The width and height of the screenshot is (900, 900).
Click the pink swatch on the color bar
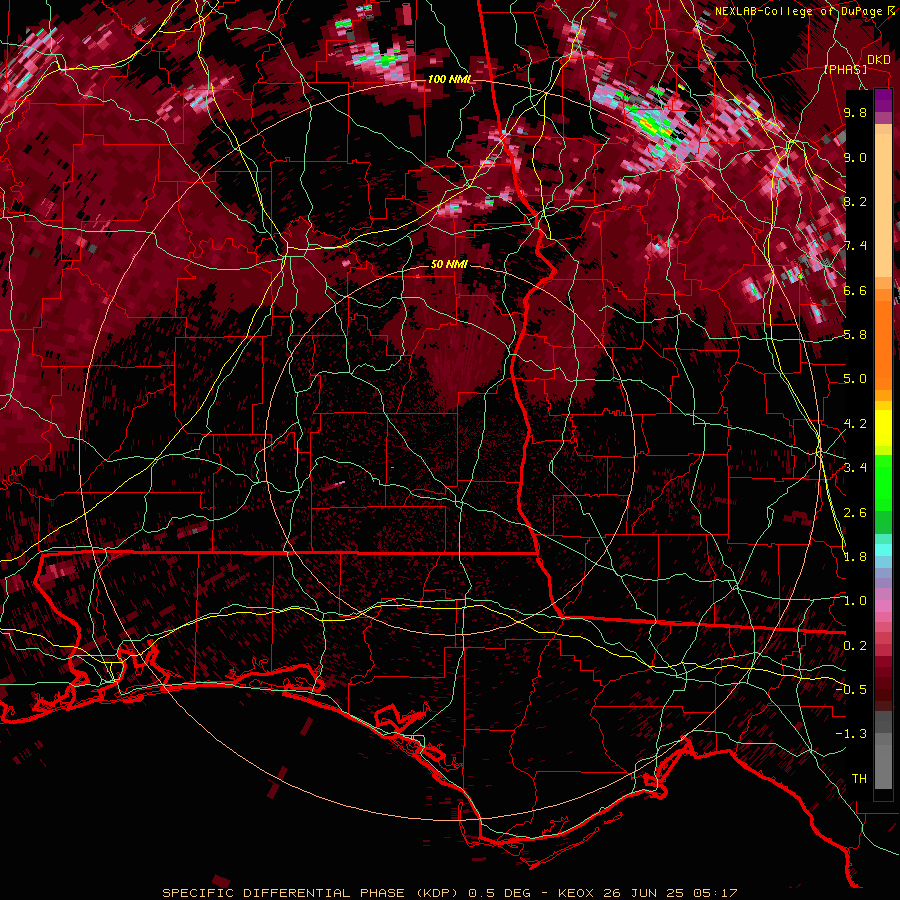883,605
